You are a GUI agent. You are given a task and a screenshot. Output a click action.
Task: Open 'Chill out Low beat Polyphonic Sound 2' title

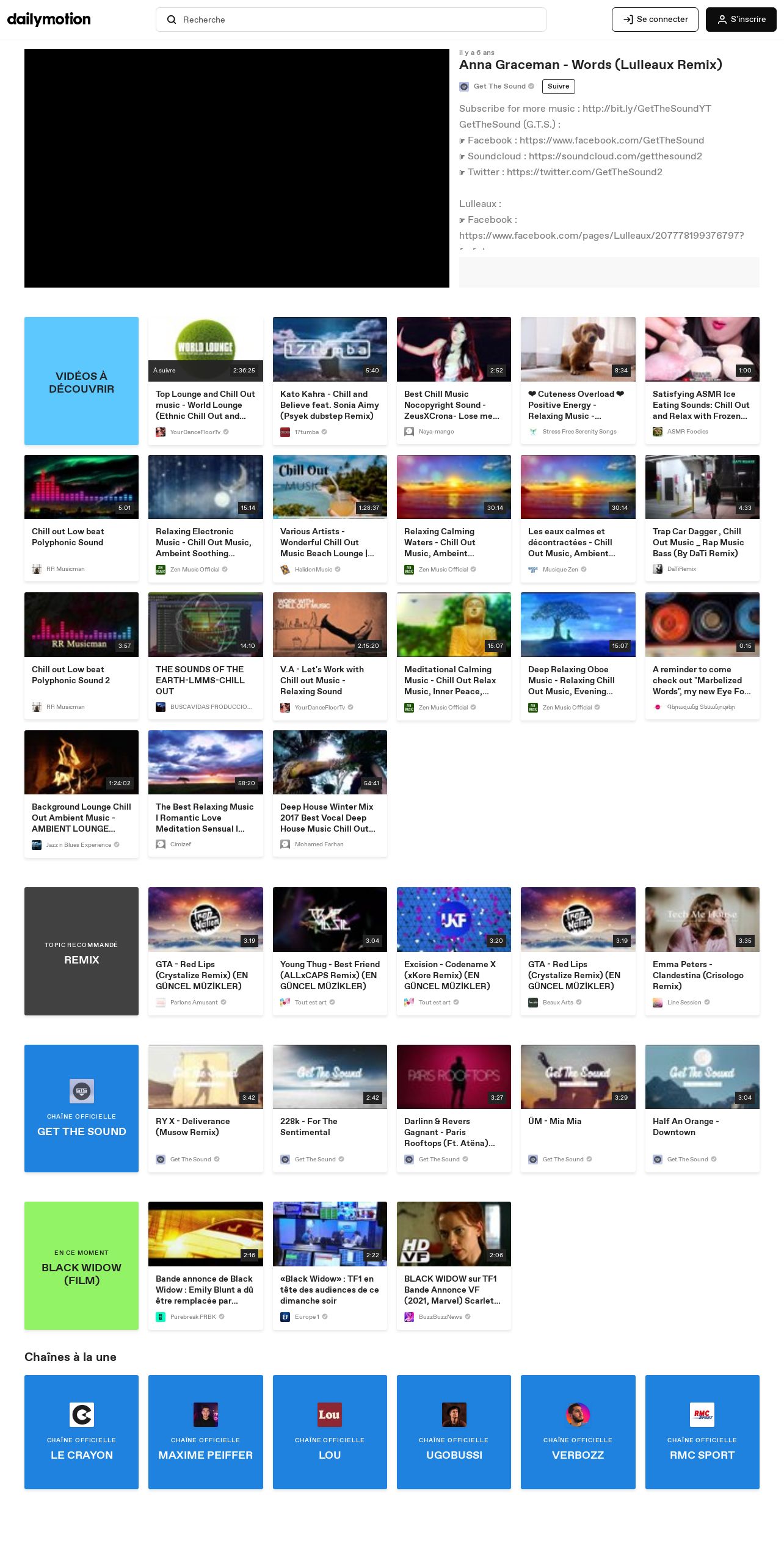coord(71,675)
